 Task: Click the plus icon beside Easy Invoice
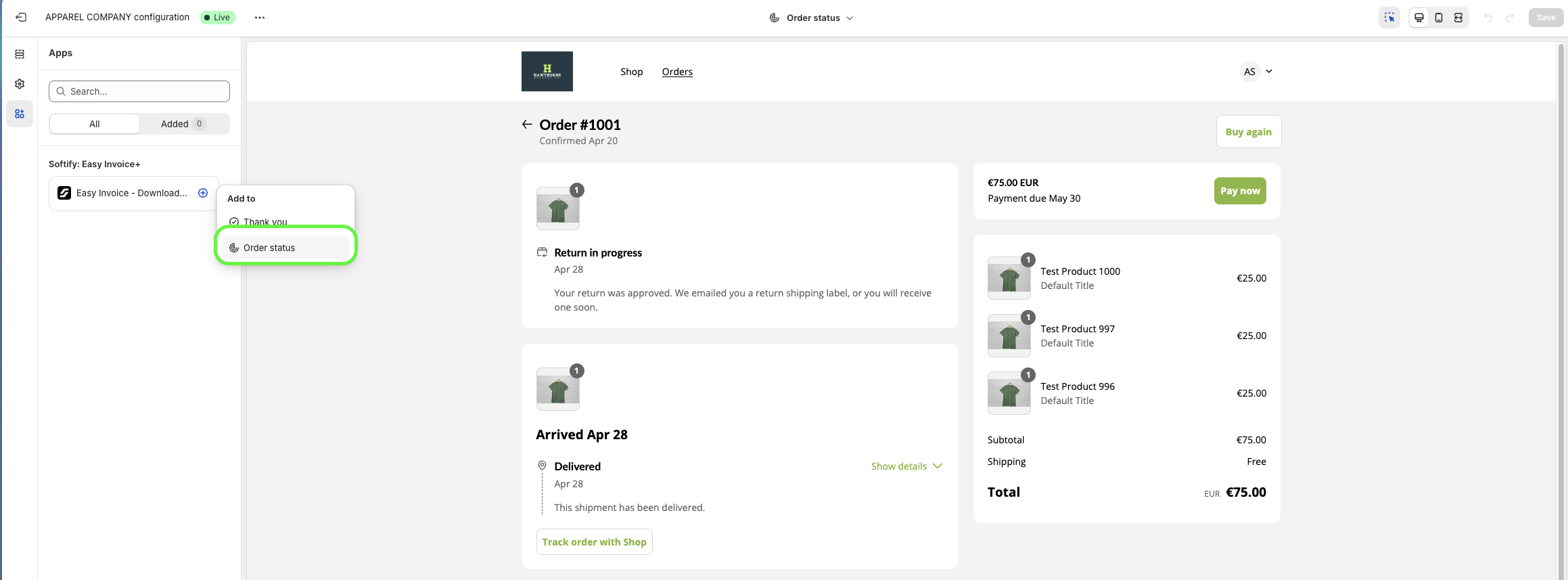tap(203, 193)
